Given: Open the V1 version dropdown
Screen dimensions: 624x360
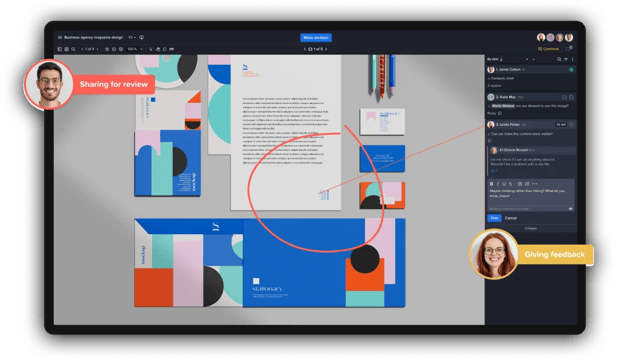Looking at the screenshot, I should [132, 37].
